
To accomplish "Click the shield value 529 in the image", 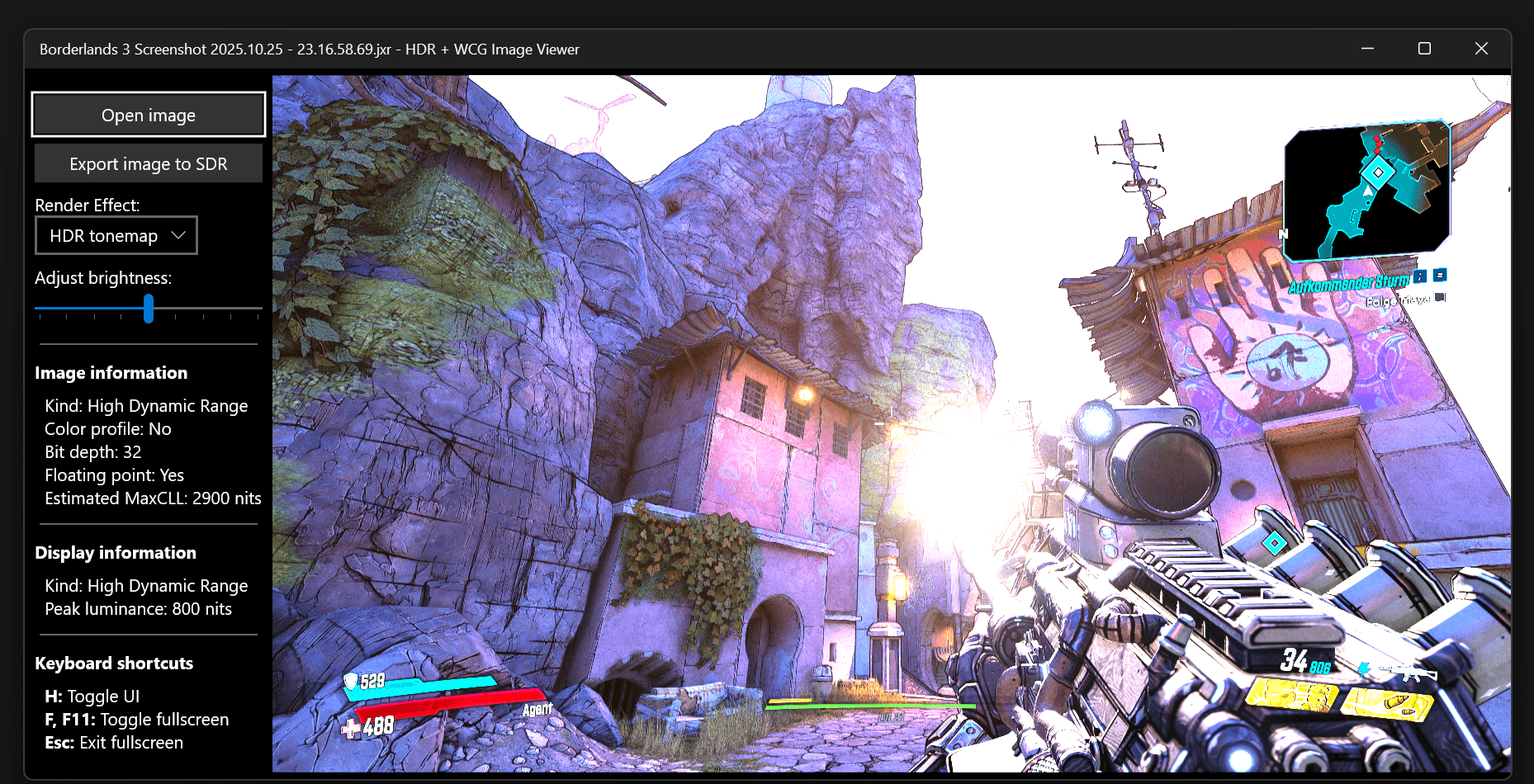I will pyautogui.click(x=372, y=681).
